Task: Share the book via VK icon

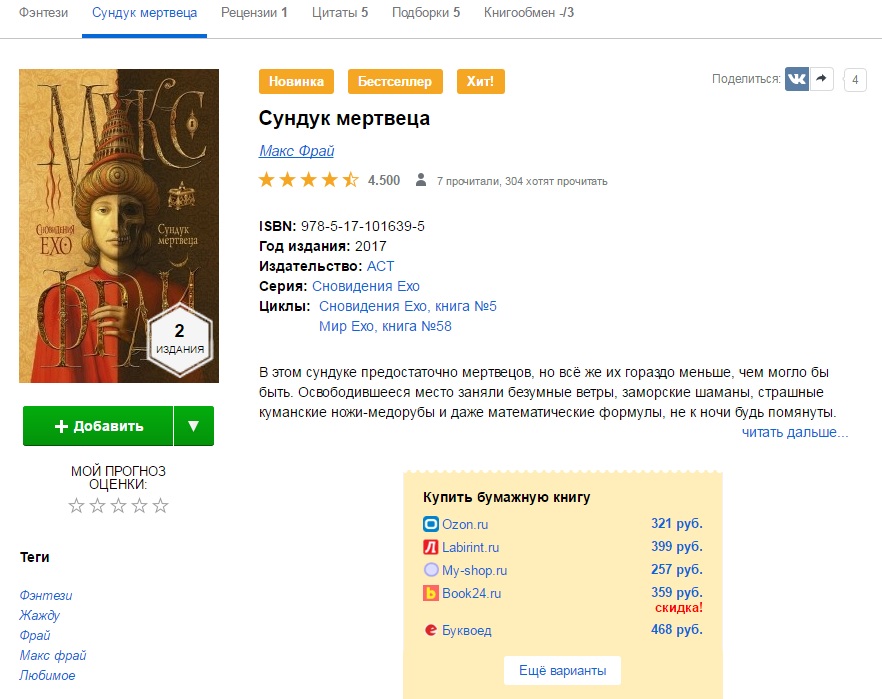Action: pyautogui.click(x=796, y=79)
